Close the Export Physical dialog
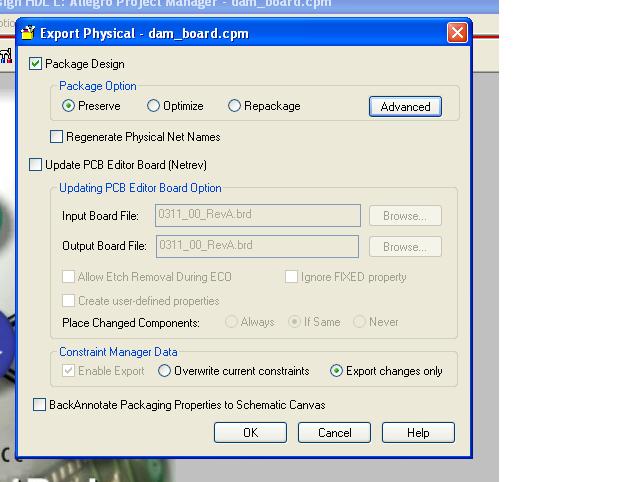This screenshot has width=640, height=482. [x=457, y=33]
